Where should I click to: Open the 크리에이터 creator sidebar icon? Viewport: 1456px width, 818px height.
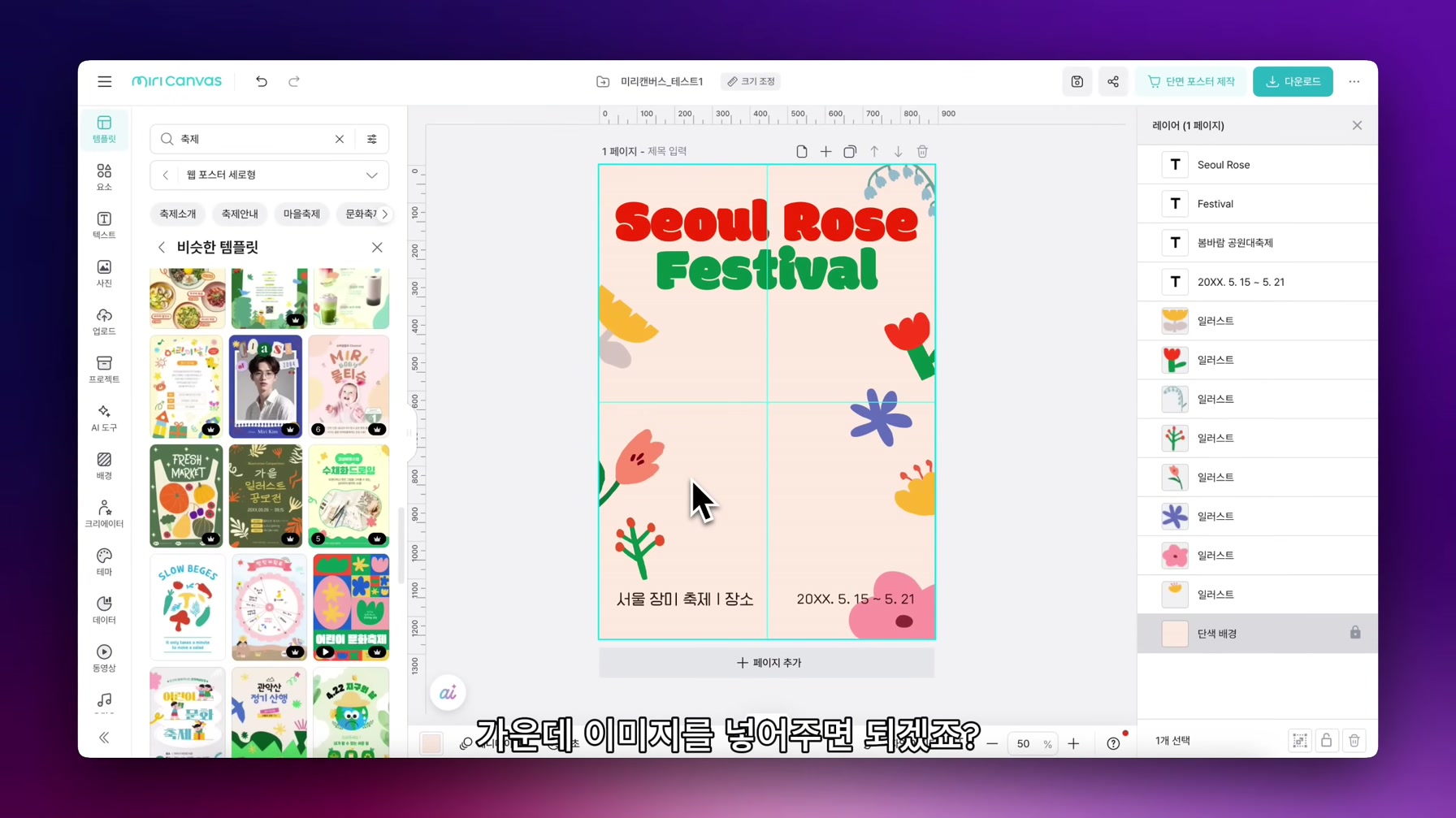click(104, 513)
